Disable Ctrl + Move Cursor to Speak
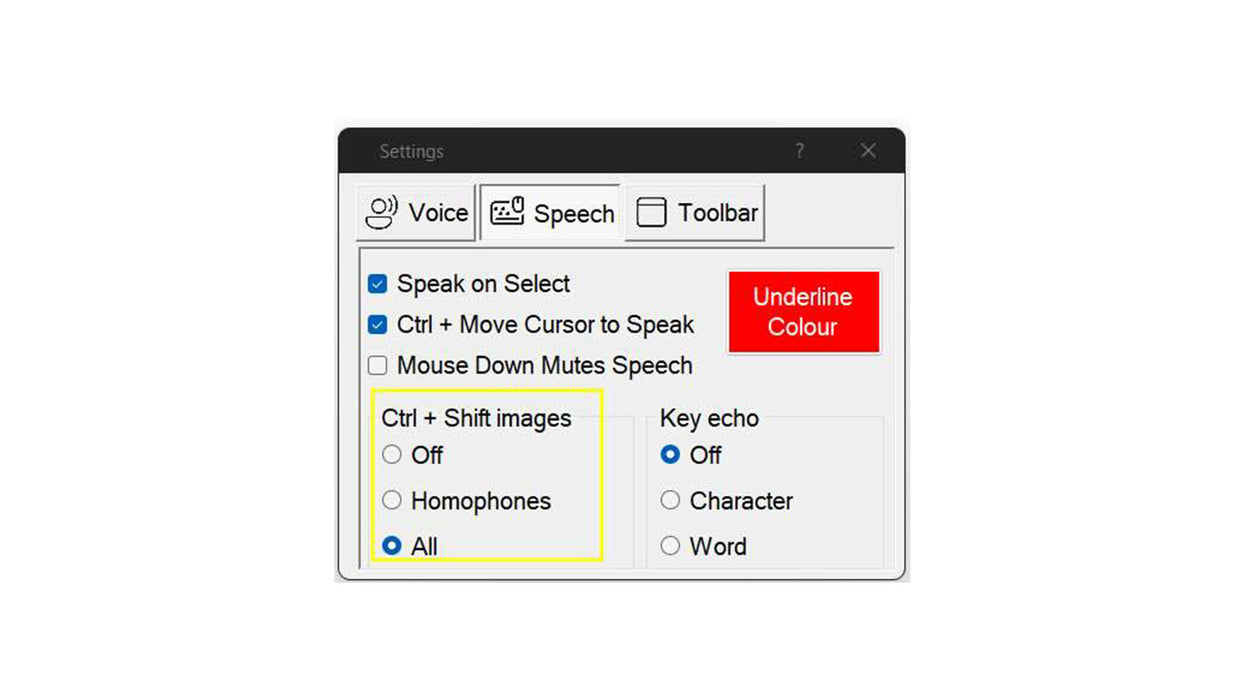Screen dimensions: 1244x700 pyautogui.click(x=377, y=325)
